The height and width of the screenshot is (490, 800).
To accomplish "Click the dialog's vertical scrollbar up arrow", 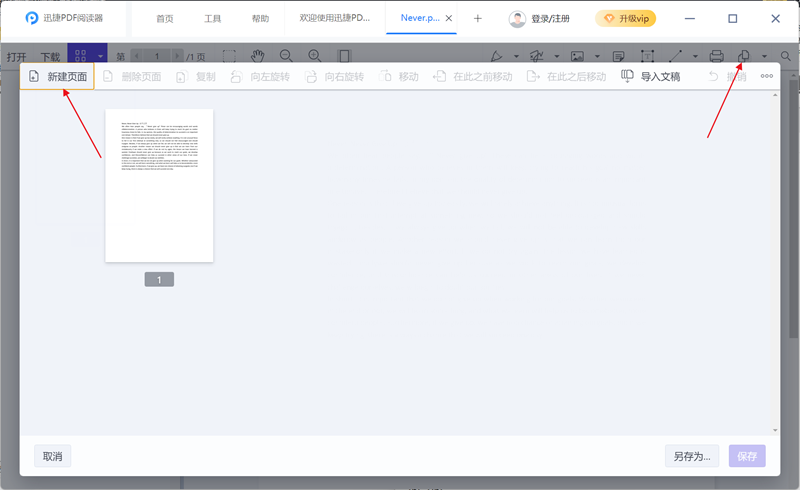I will pos(776,95).
